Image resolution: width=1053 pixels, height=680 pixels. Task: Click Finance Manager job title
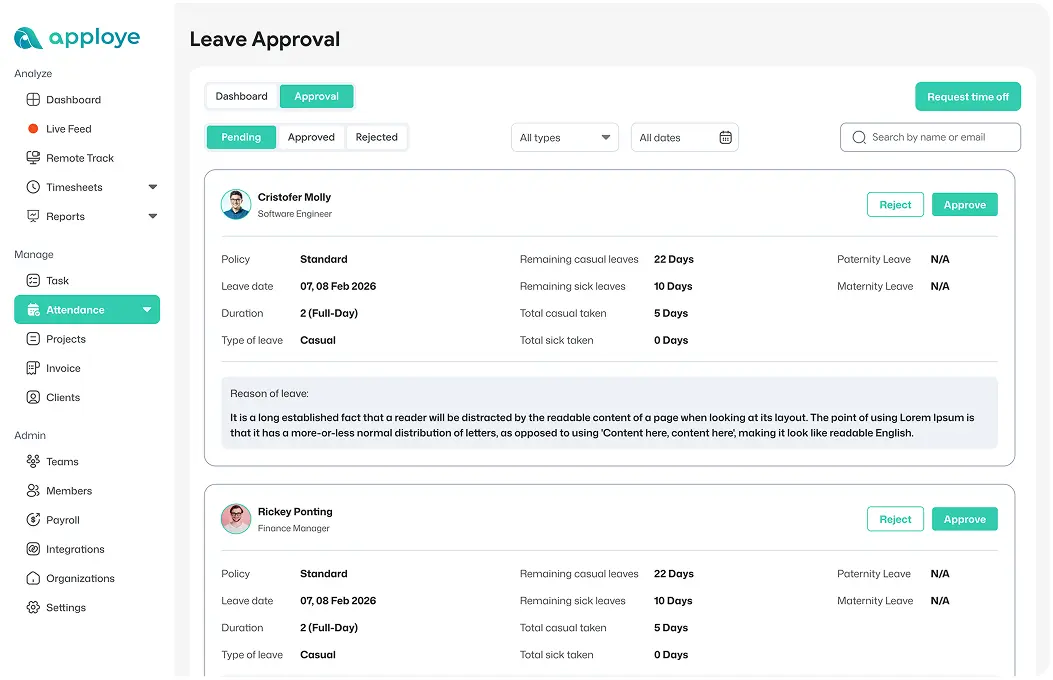tap(293, 528)
